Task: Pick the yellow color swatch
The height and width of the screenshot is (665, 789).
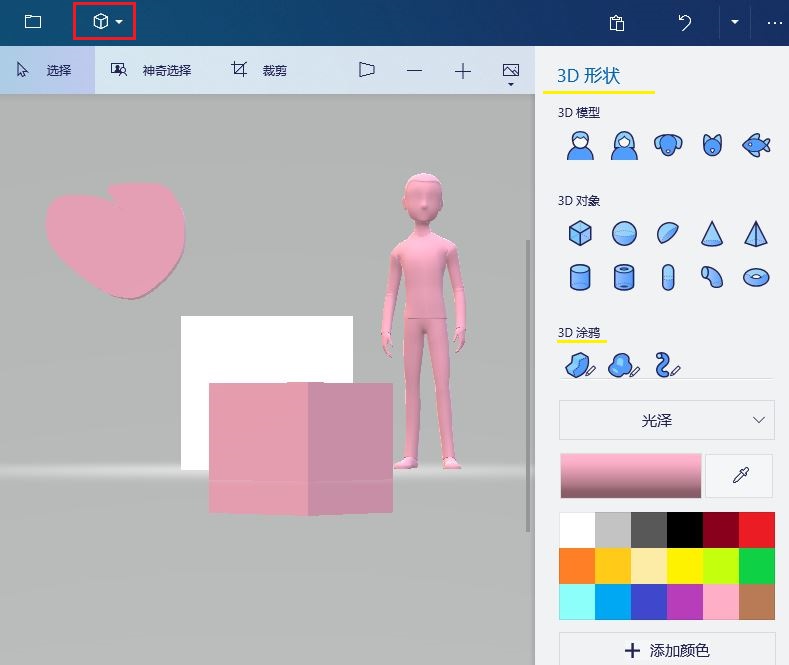Action: [685, 566]
